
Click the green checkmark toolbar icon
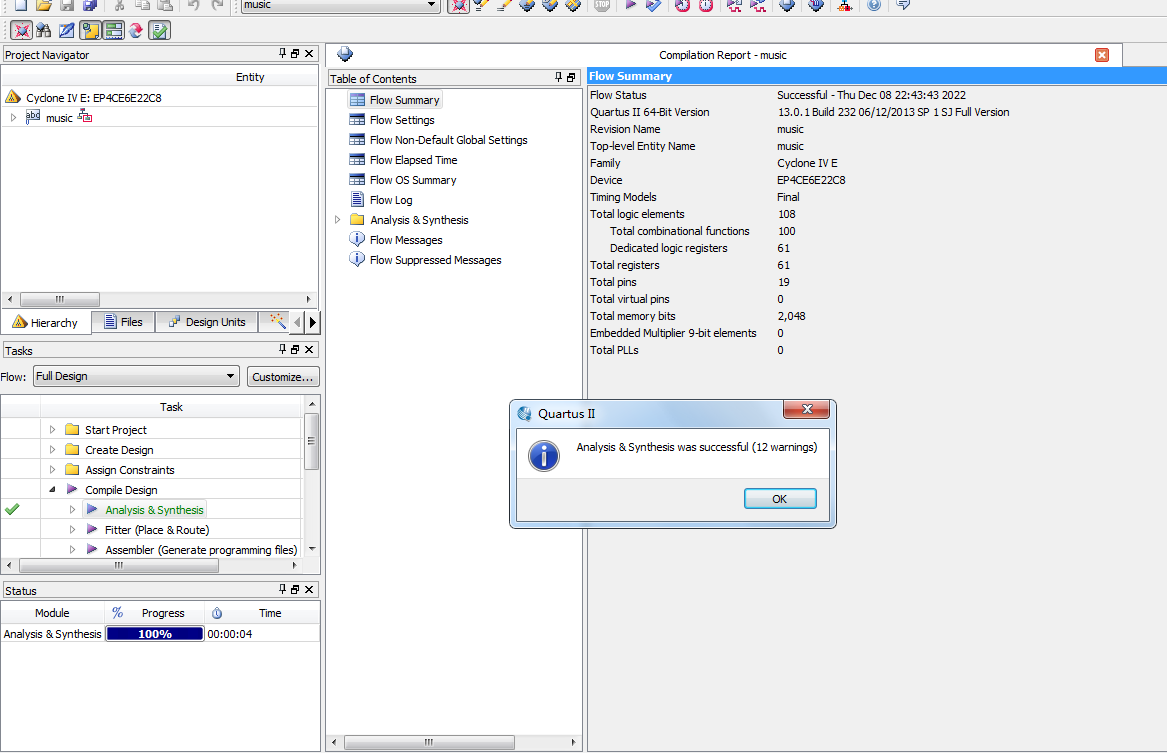pos(159,30)
